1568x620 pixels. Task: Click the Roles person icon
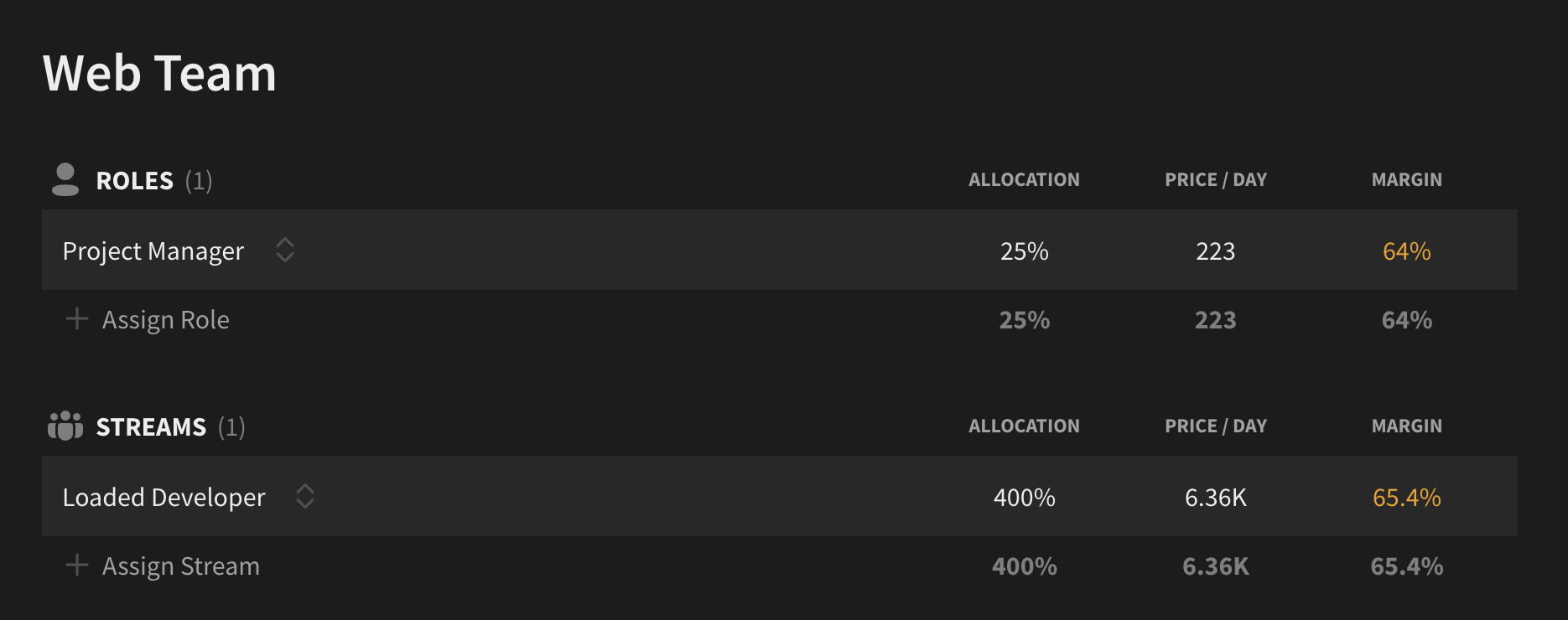pyautogui.click(x=65, y=180)
